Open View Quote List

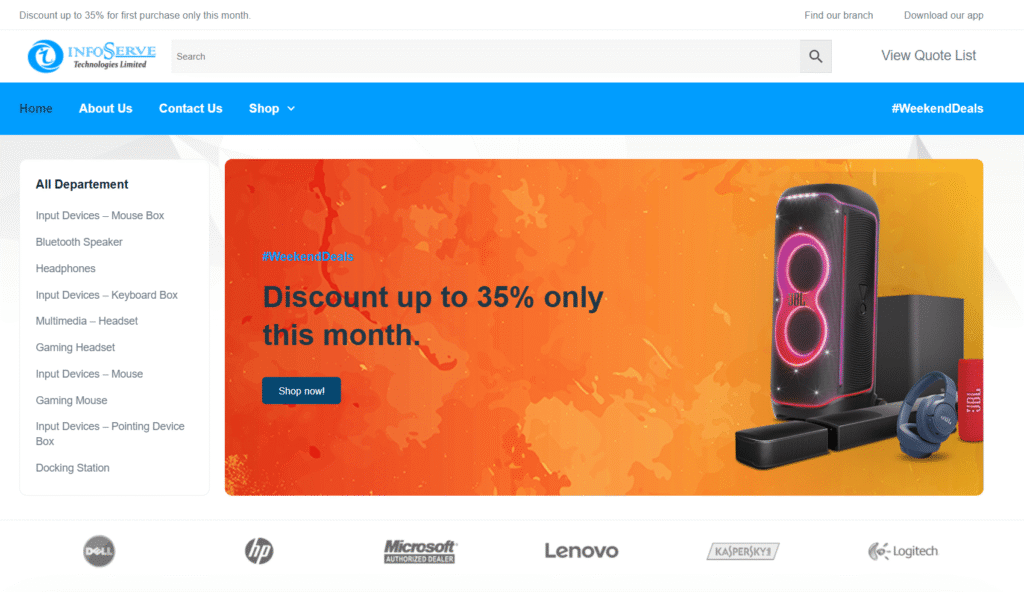point(928,56)
